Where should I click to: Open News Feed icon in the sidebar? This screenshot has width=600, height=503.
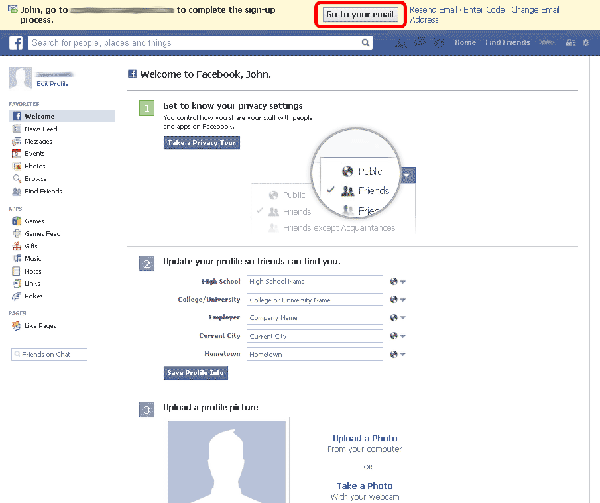[17, 129]
